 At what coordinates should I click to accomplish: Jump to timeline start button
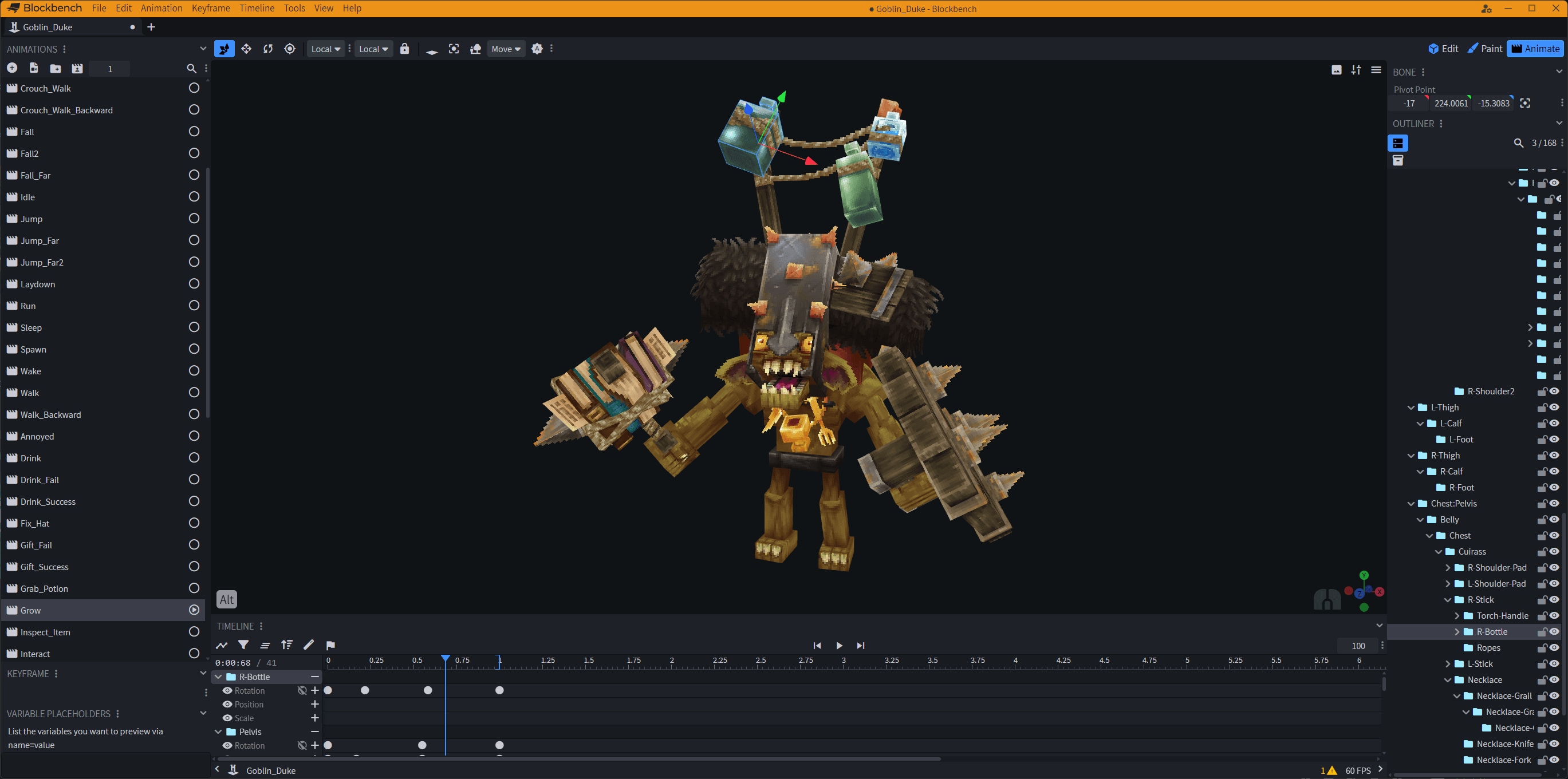pos(817,646)
